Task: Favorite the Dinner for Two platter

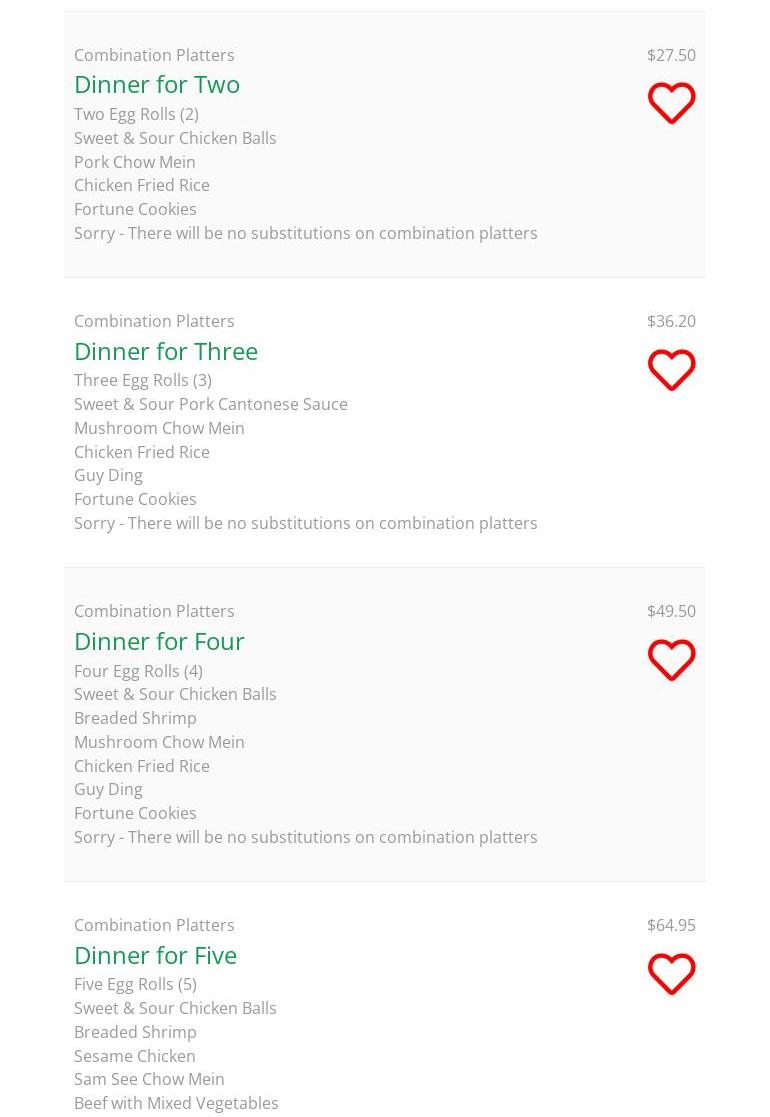Action: [671, 103]
